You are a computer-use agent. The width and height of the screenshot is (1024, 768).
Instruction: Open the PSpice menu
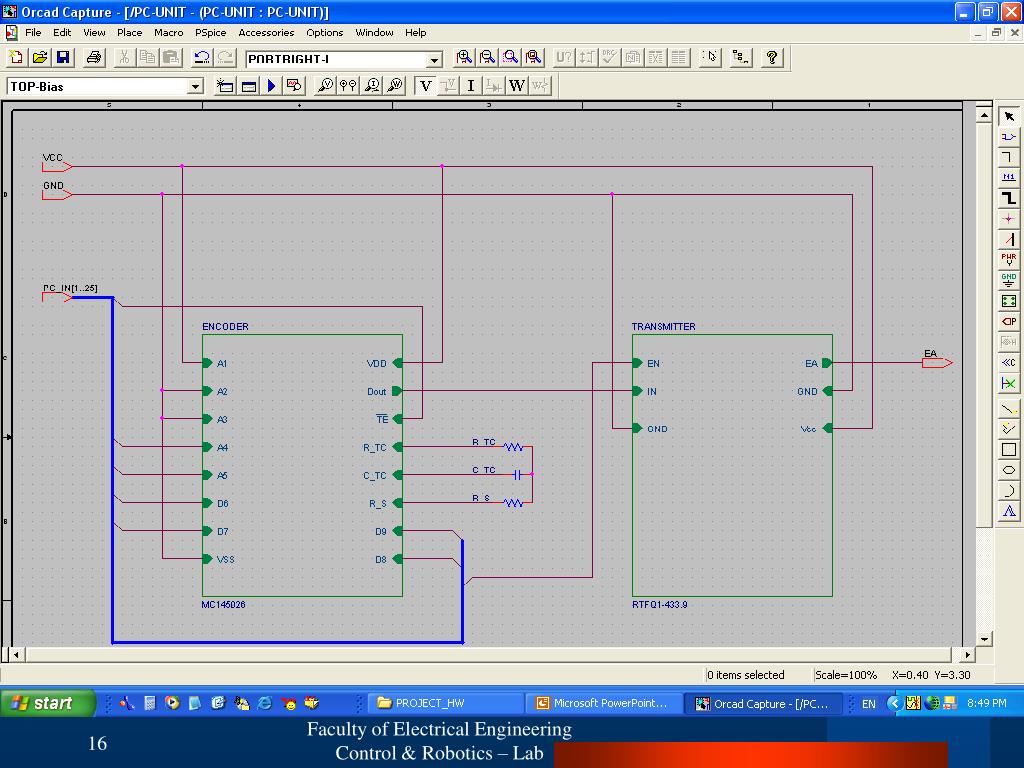(210, 33)
